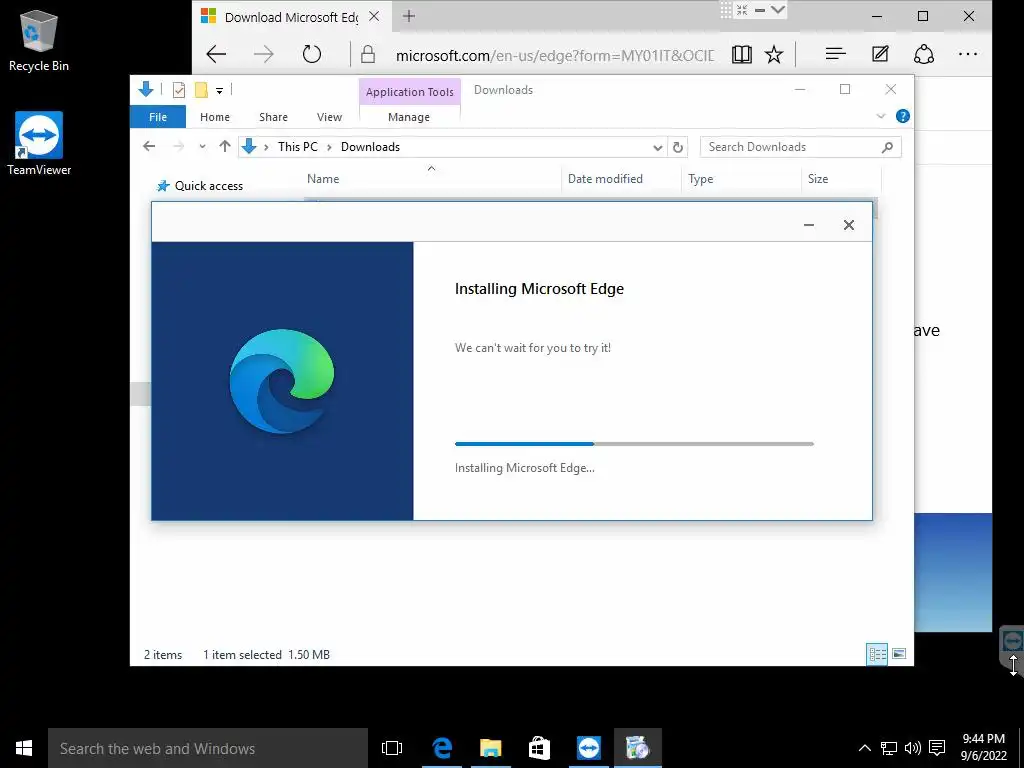Click the taskbar search box
The width and height of the screenshot is (1024, 768).
pyautogui.click(x=208, y=748)
